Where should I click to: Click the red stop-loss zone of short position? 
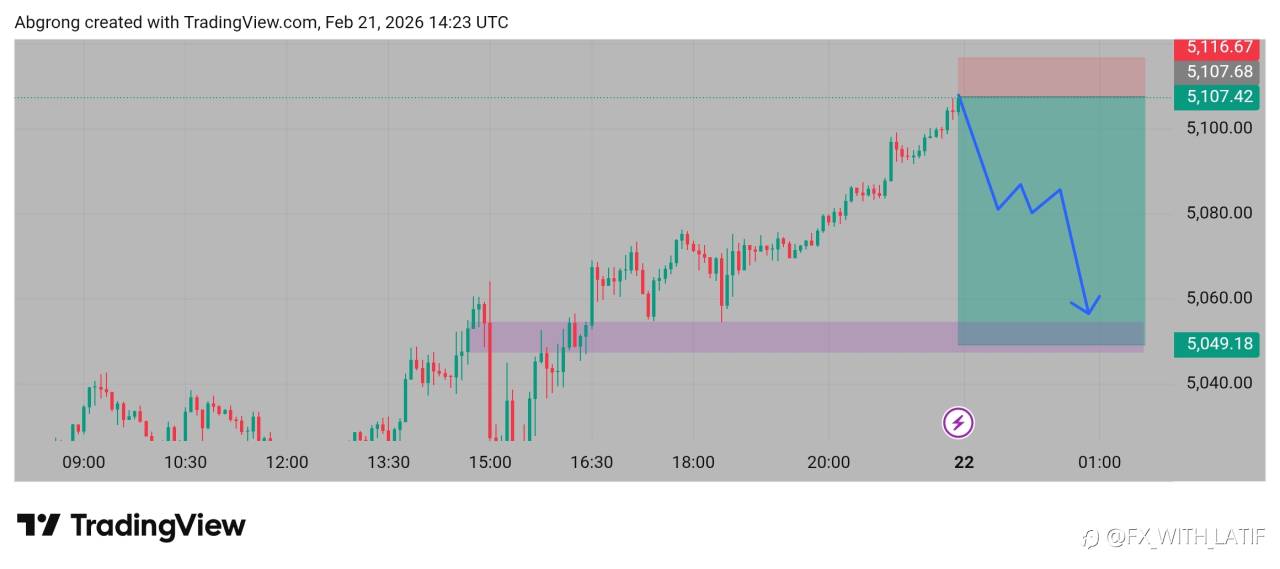click(1051, 77)
